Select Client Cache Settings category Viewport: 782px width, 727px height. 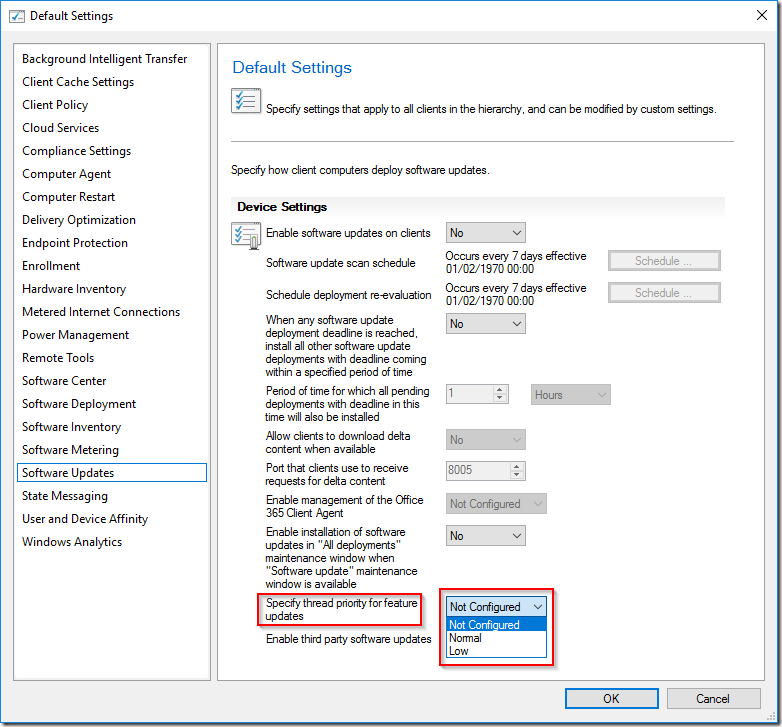tap(78, 82)
